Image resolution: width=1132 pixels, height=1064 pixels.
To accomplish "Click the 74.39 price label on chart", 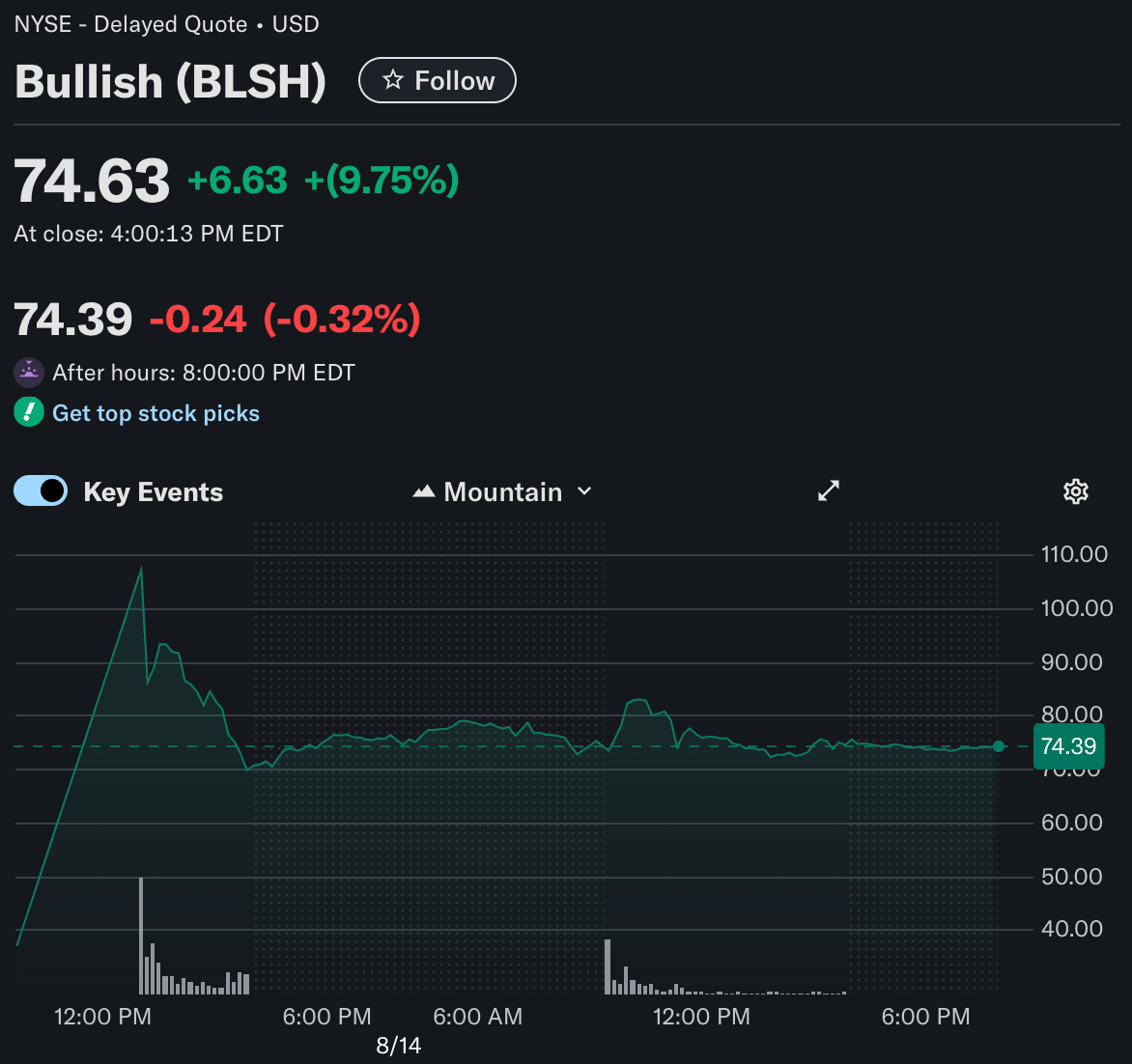I will (x=1068, y=746).
